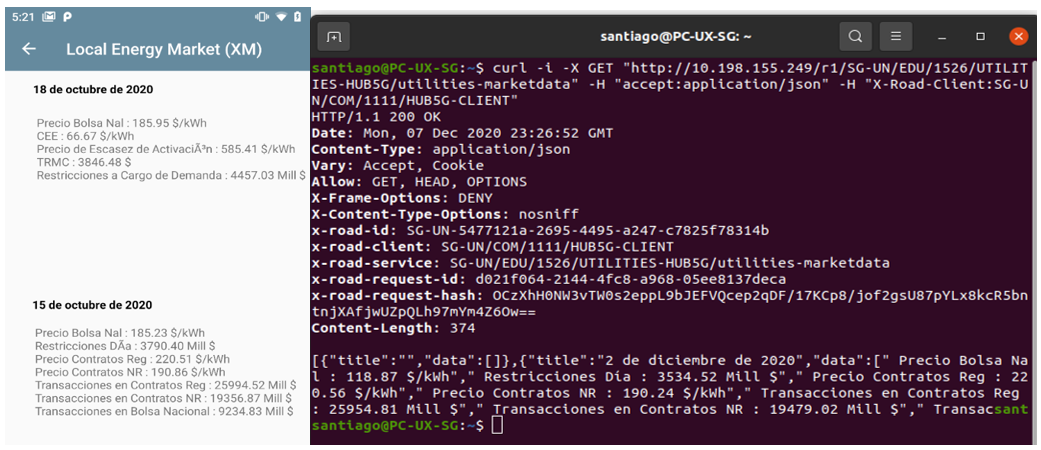Maximize the terminal window
This screenshot has width=1041, height=450.
click(x=980, y=37)
